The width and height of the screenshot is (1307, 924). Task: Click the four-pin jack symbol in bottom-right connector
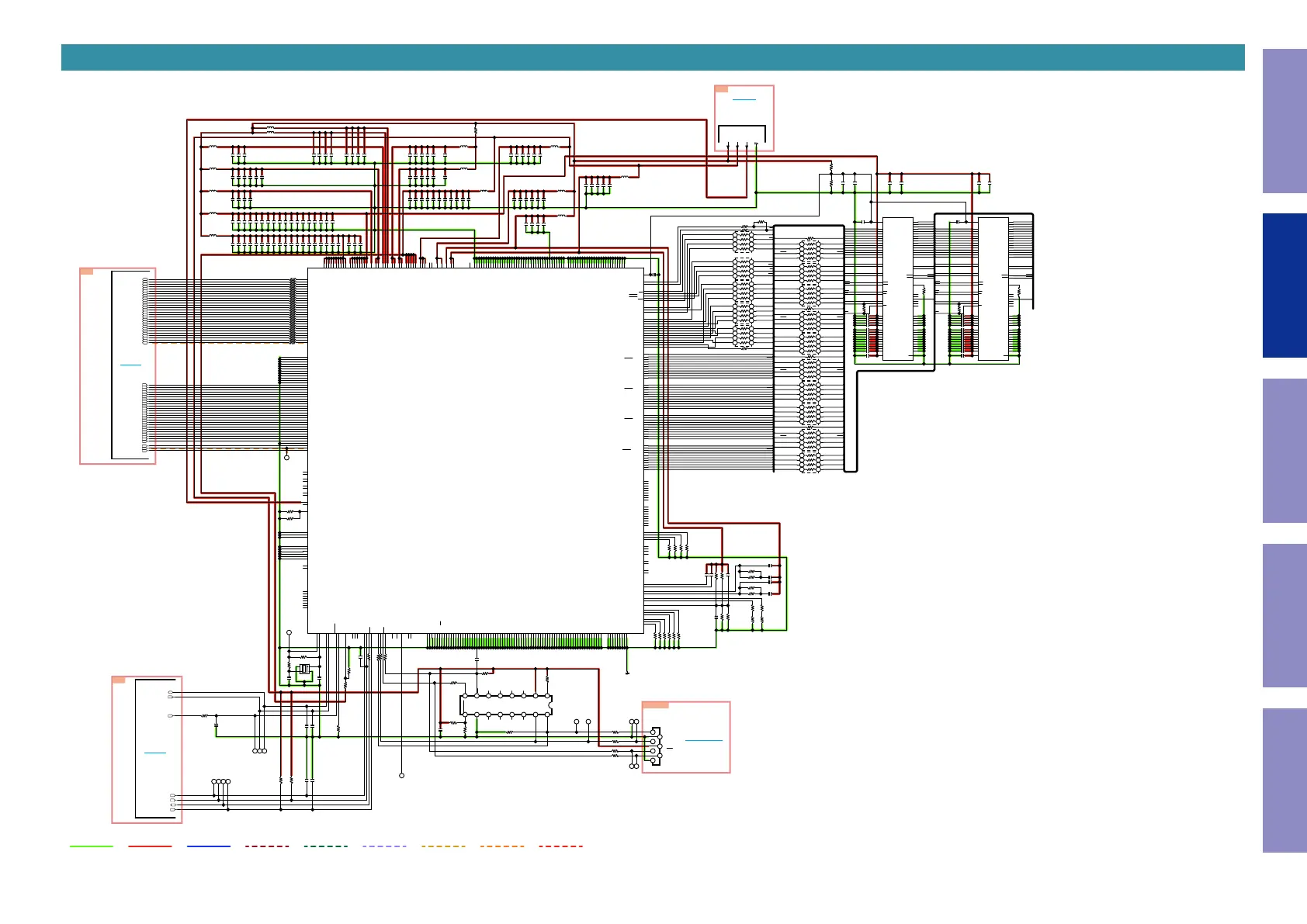coord(654,746)
